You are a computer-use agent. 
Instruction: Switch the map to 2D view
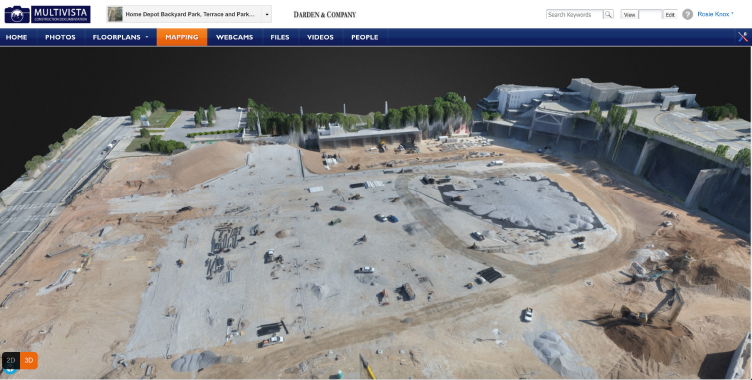[x=11, y=360]
